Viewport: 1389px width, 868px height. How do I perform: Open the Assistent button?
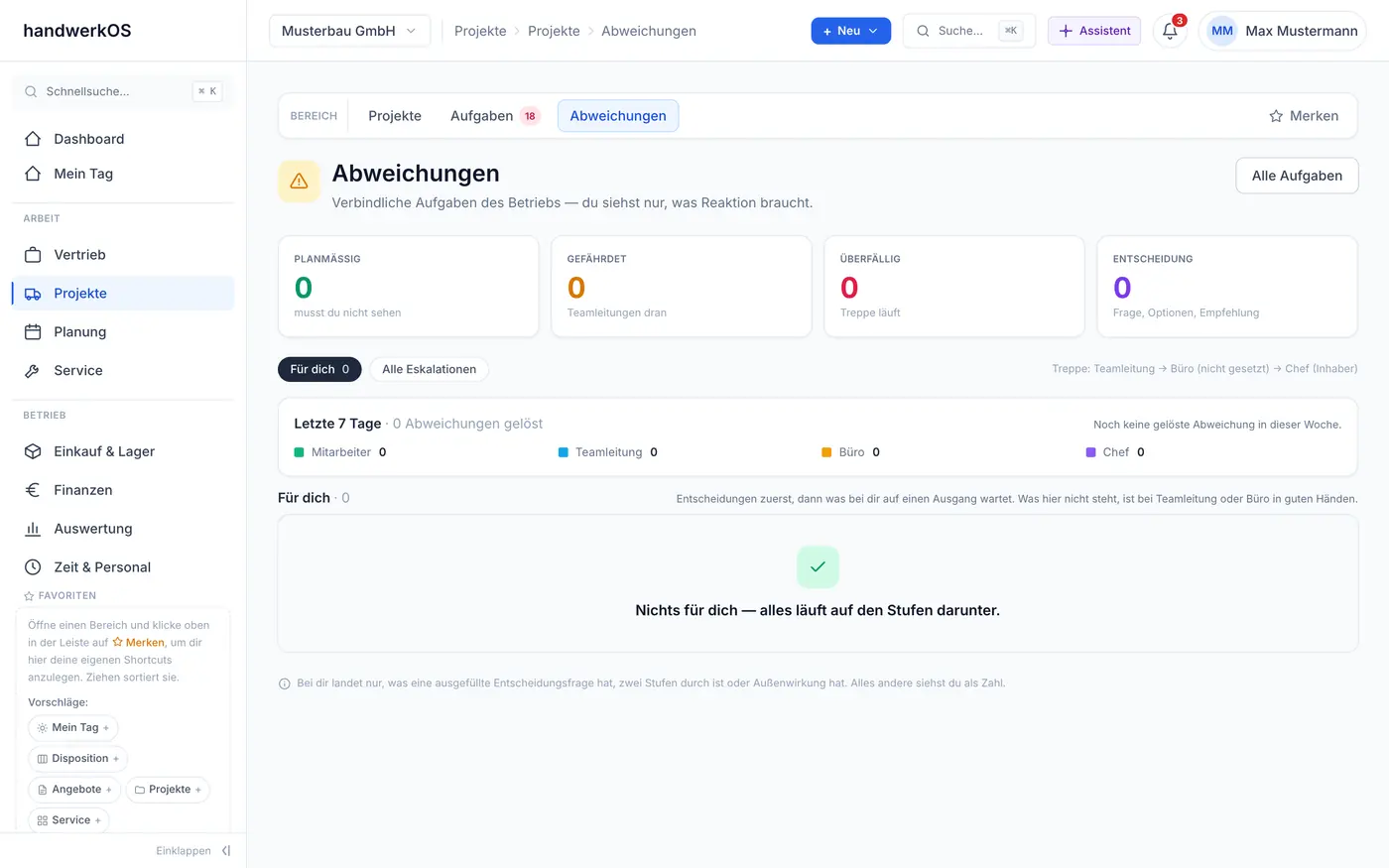(x=1094, y=31)
